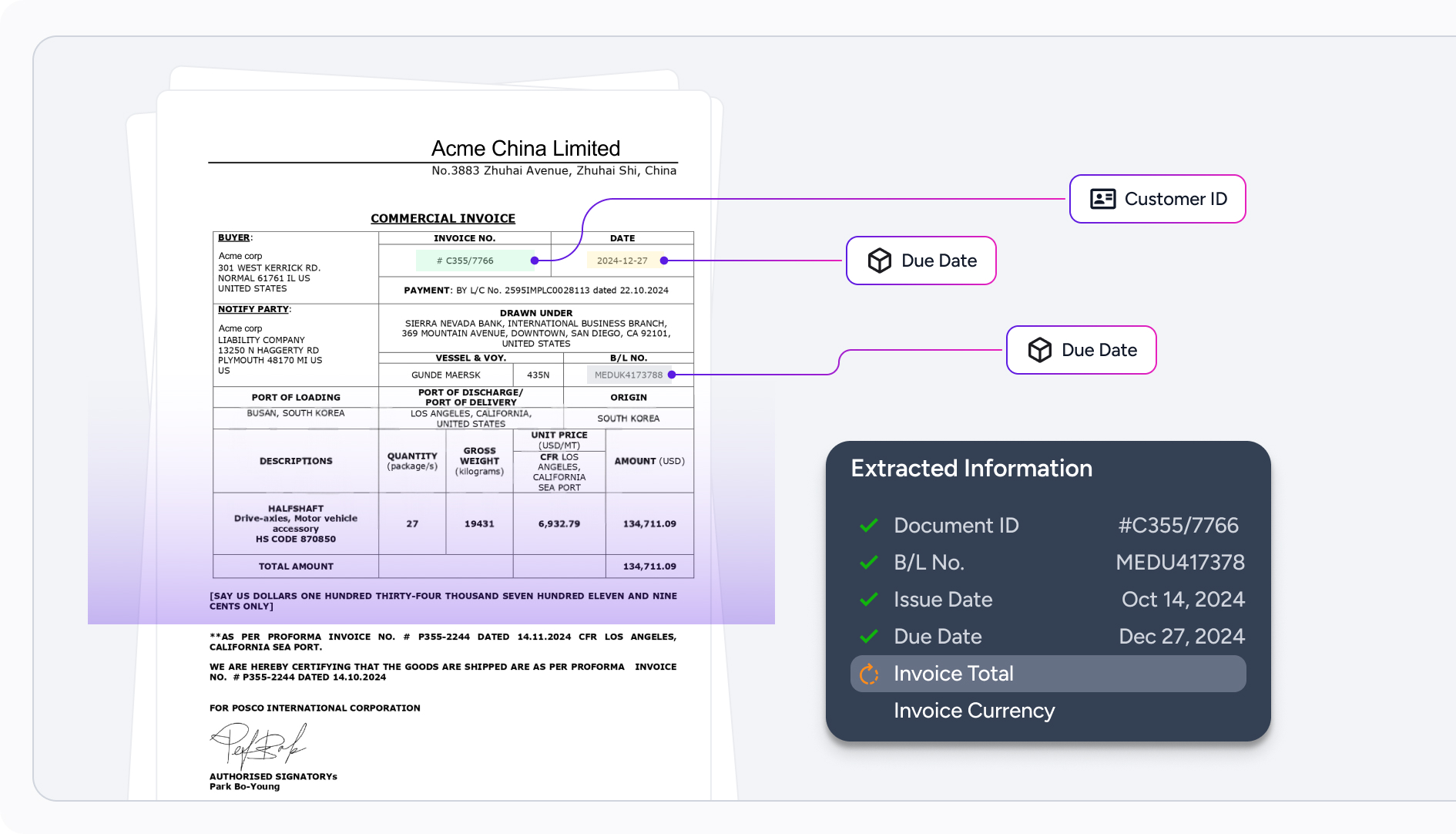This screenshot has width=1456, height=834.
Task: Click the purple dot next to MEDUK4173788
Action: (672, 375)
